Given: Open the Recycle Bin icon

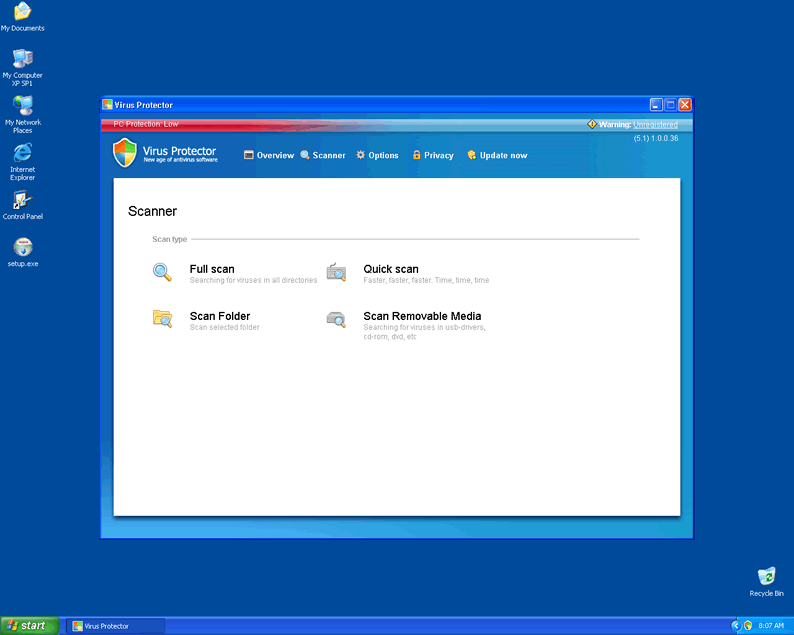Looking at the screenshot, I should (766, 576).
